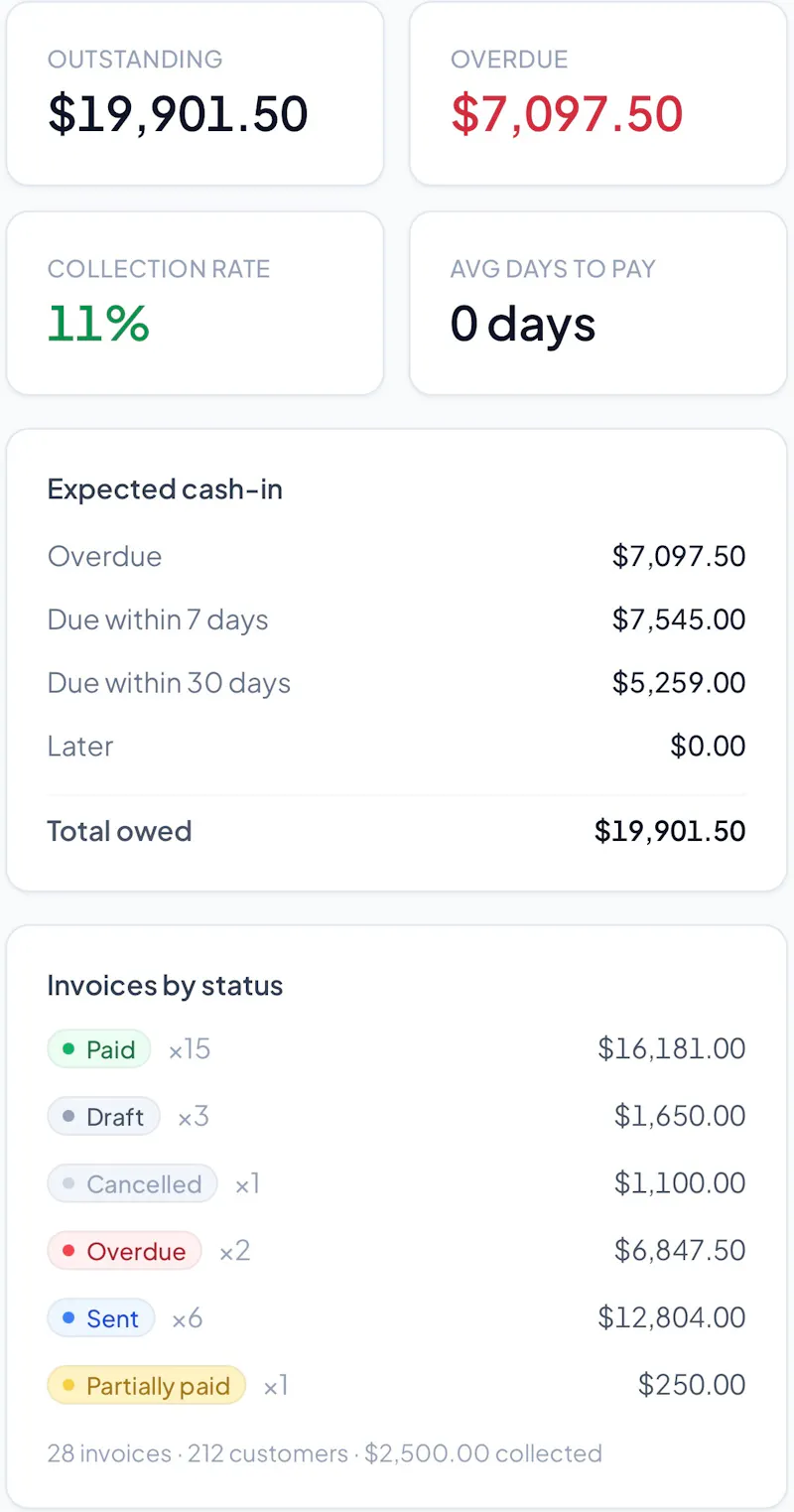Click the Overdue row in Expected cash-in
Screen dimensions: 794x1512
point(396,556)
